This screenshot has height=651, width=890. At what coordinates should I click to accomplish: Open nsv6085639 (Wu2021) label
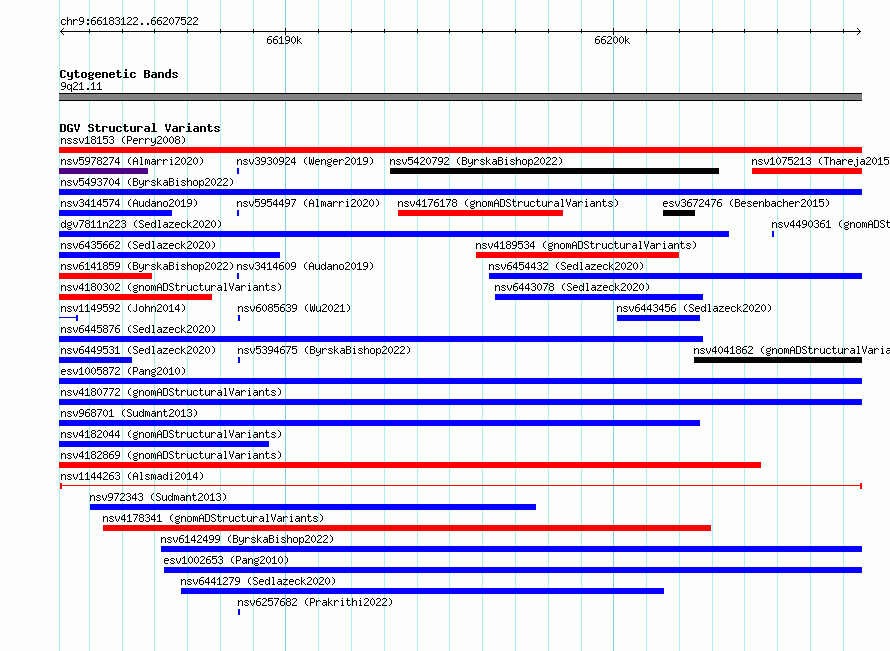pos(294,308)
